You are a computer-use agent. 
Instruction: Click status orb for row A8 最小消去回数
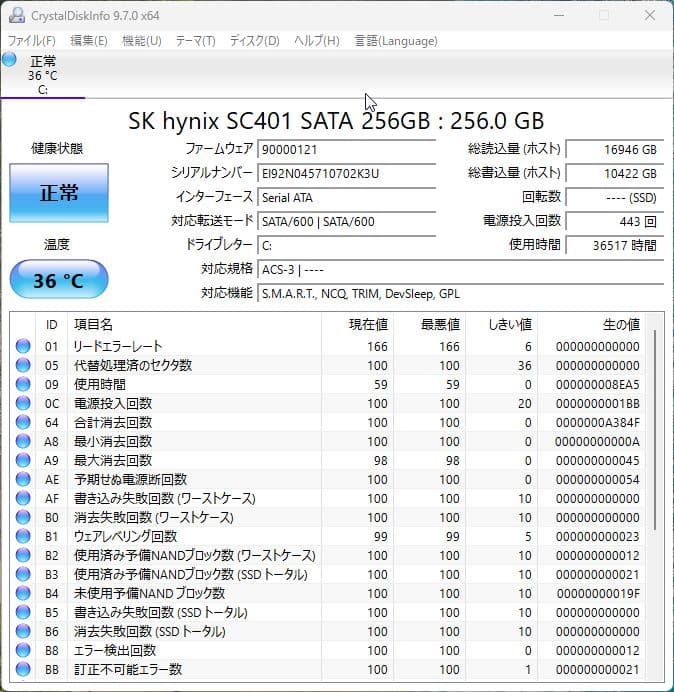23,441
